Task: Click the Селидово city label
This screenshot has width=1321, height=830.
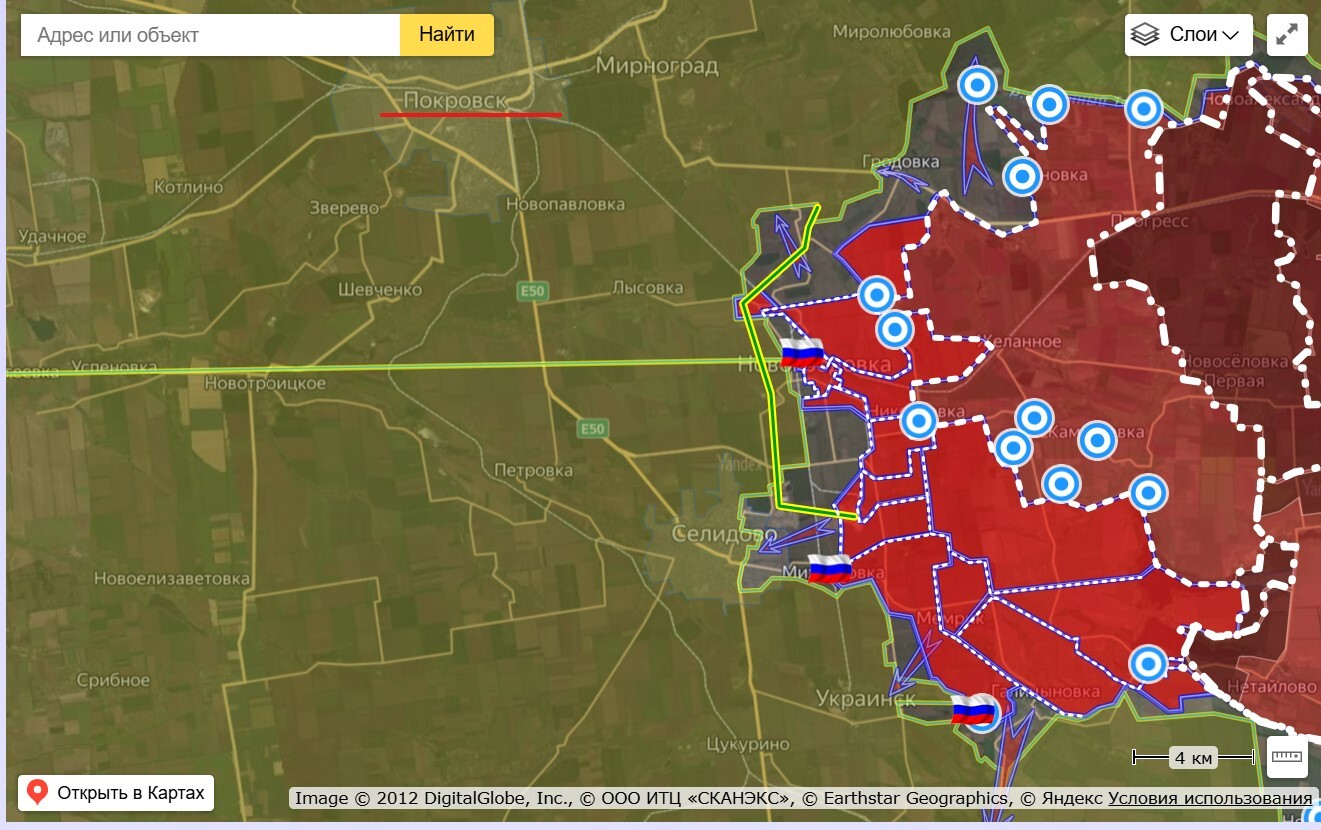Action: coord(724,534)
